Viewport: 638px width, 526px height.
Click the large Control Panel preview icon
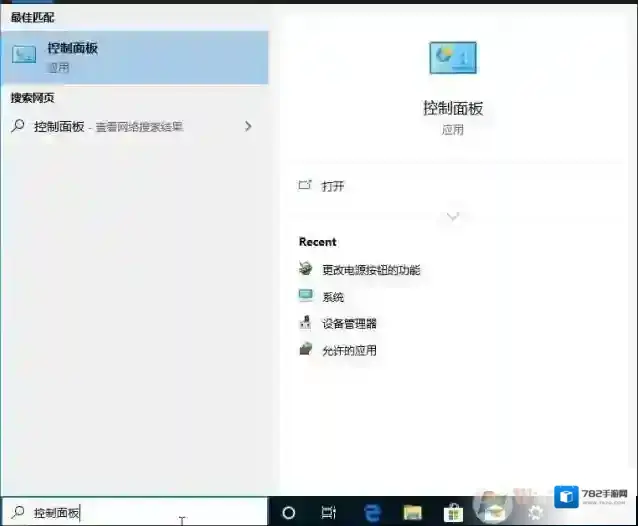(x=453, y=58)
